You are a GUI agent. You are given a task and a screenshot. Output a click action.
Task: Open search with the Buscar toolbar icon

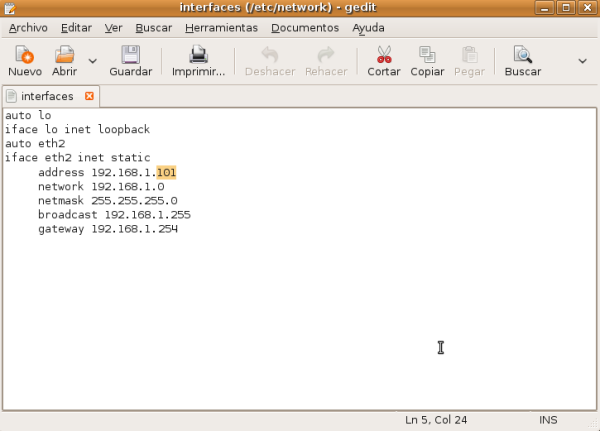click(522, 55)
